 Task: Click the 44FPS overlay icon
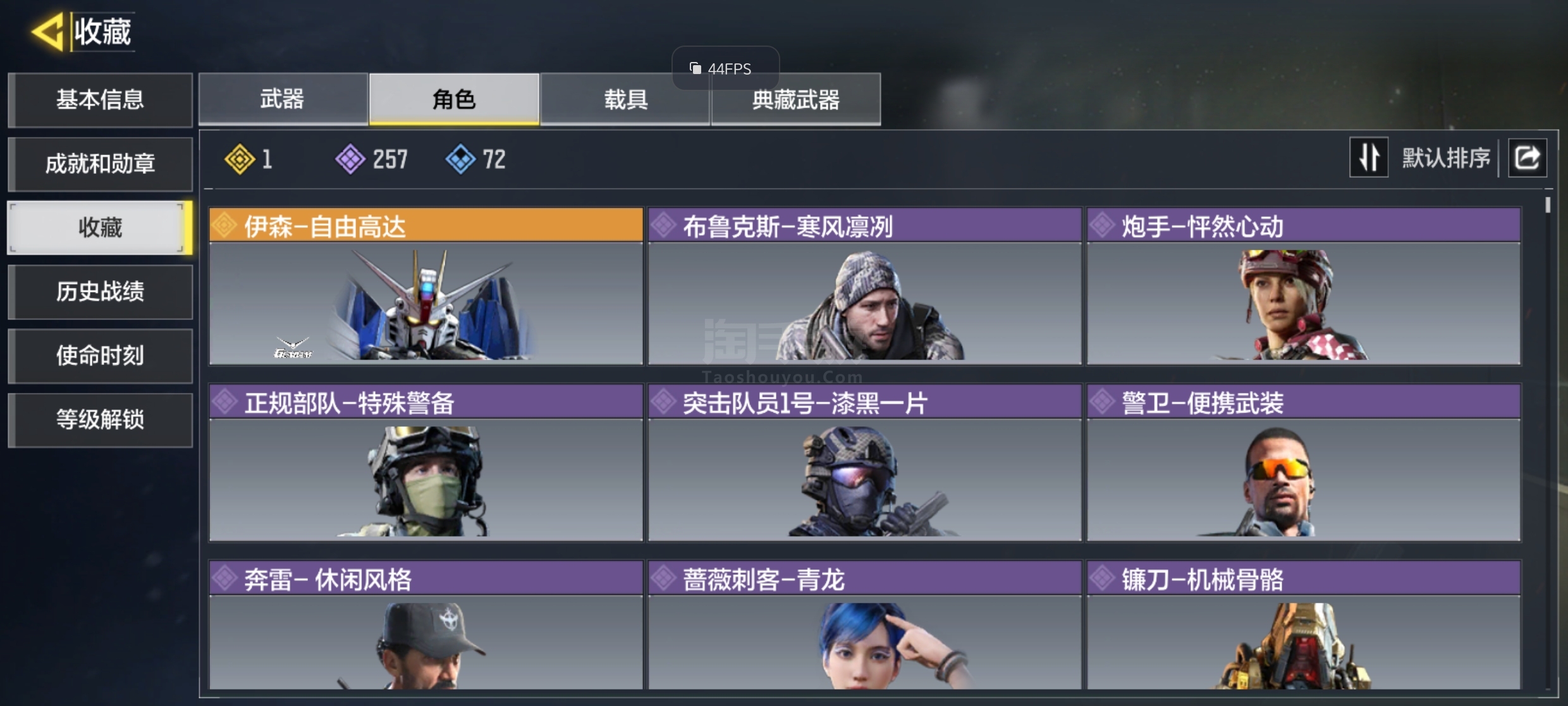695,68
